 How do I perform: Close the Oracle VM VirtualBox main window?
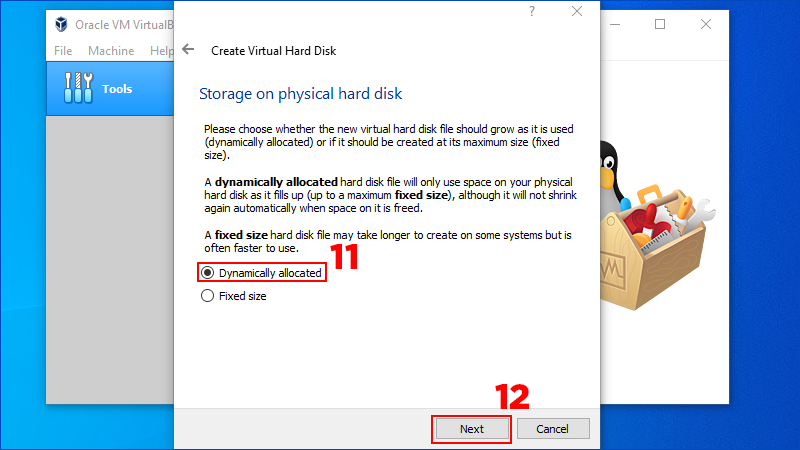pos(706,25)
